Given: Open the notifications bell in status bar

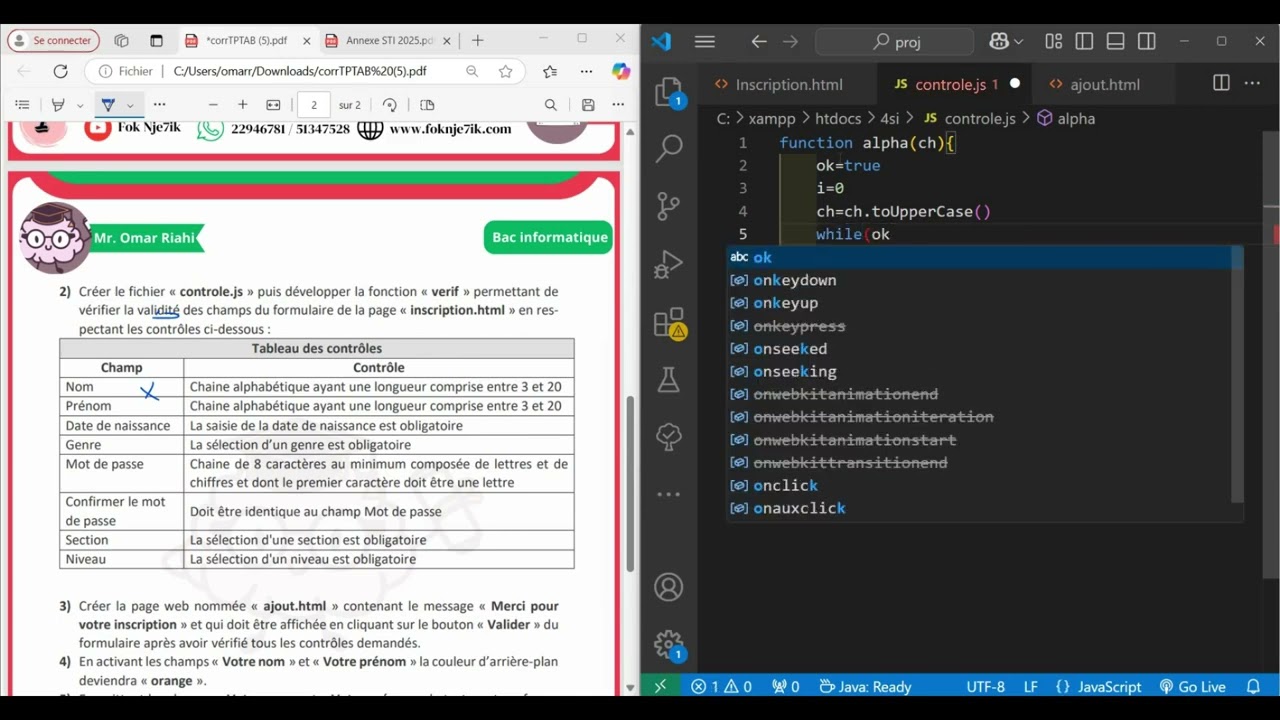Looking at the screenshot, I should point(1253,686).
